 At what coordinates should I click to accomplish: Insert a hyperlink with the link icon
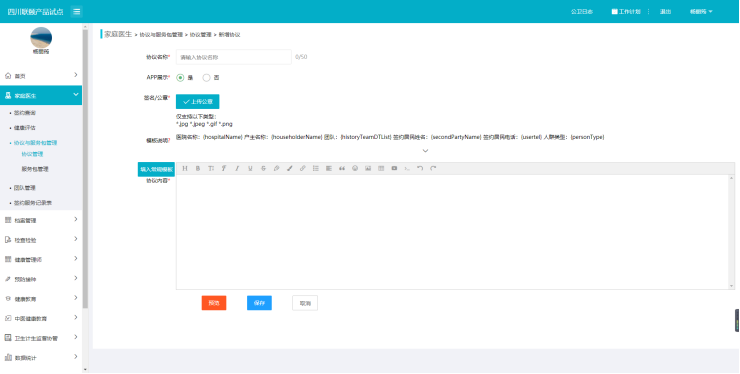(x=303, y=169)
